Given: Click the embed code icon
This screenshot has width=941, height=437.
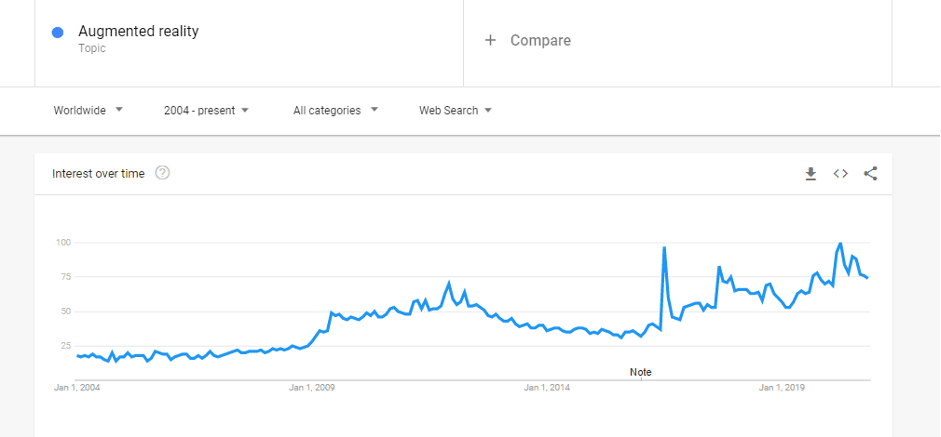Looking at the screenshot, I should (841, 174).
